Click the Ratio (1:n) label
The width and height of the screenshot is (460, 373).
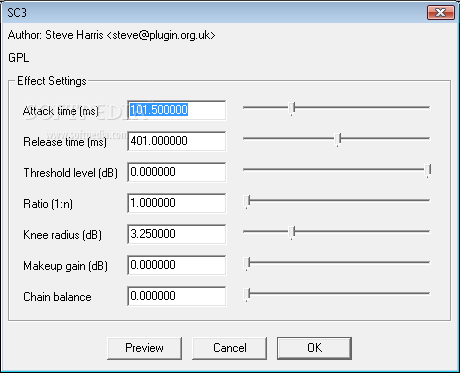[x=48, y=204]
